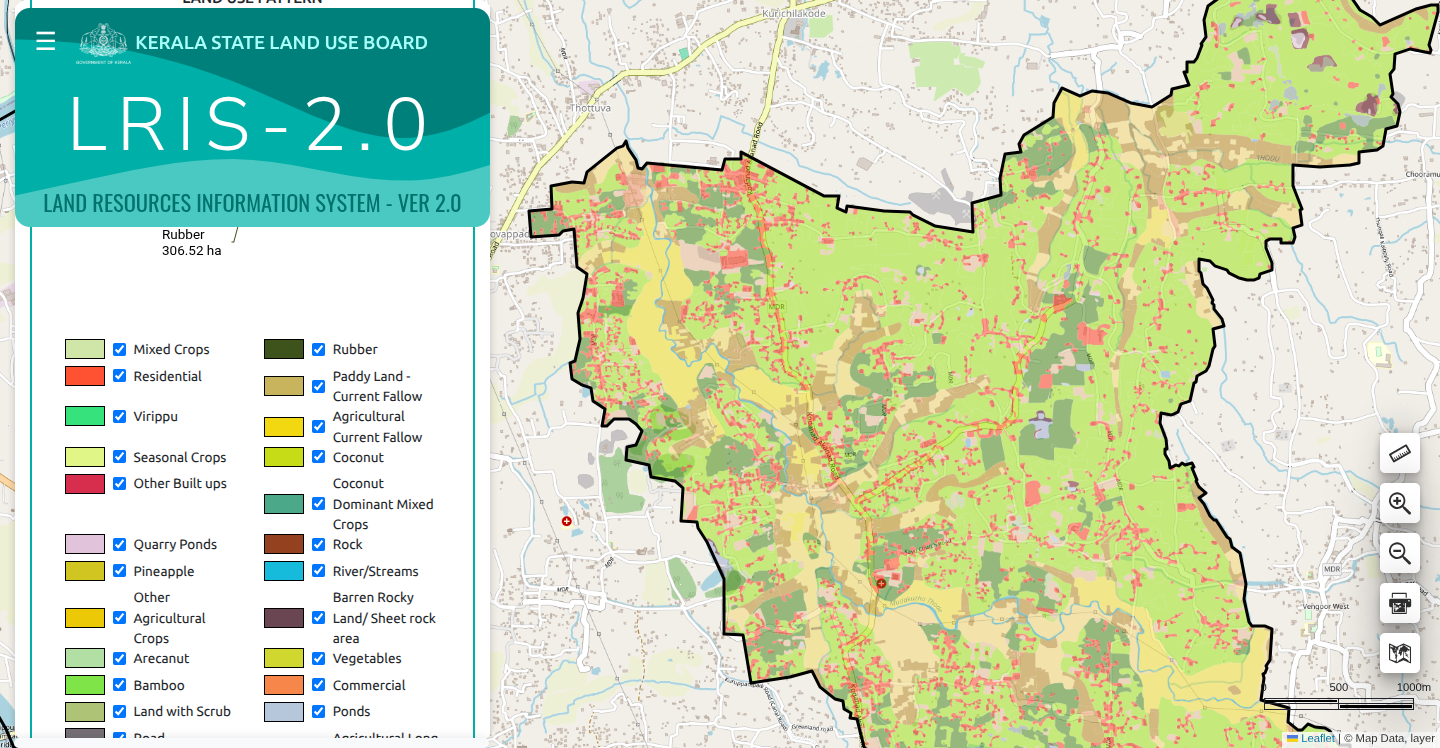
Task: Zoom out using the magnifier minus icon
Action: (x=1399, y=553)
